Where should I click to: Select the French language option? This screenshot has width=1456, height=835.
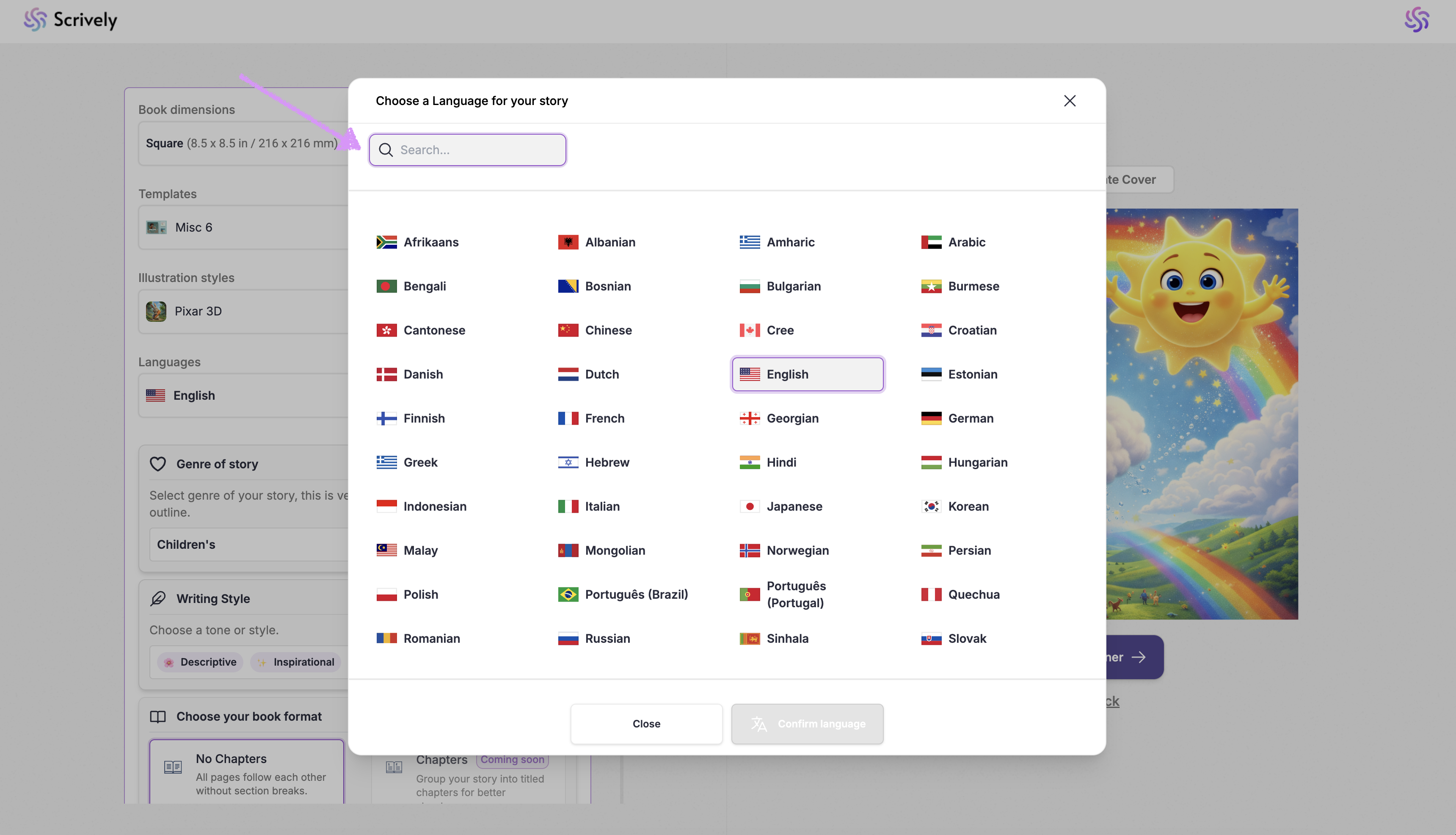click(604, 418)
